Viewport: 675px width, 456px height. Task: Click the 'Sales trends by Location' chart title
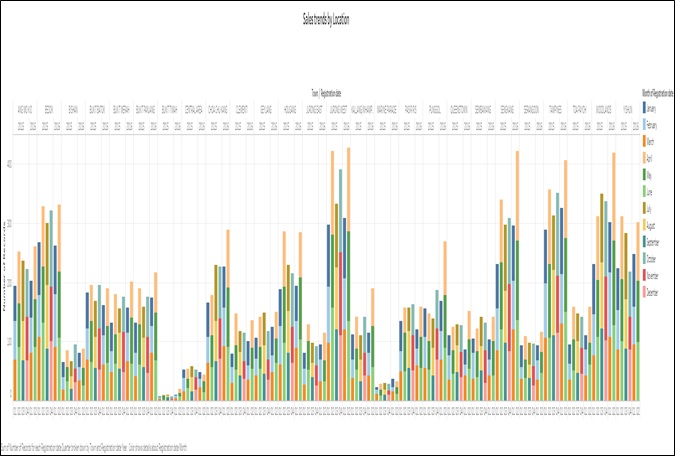click(326, 20)
